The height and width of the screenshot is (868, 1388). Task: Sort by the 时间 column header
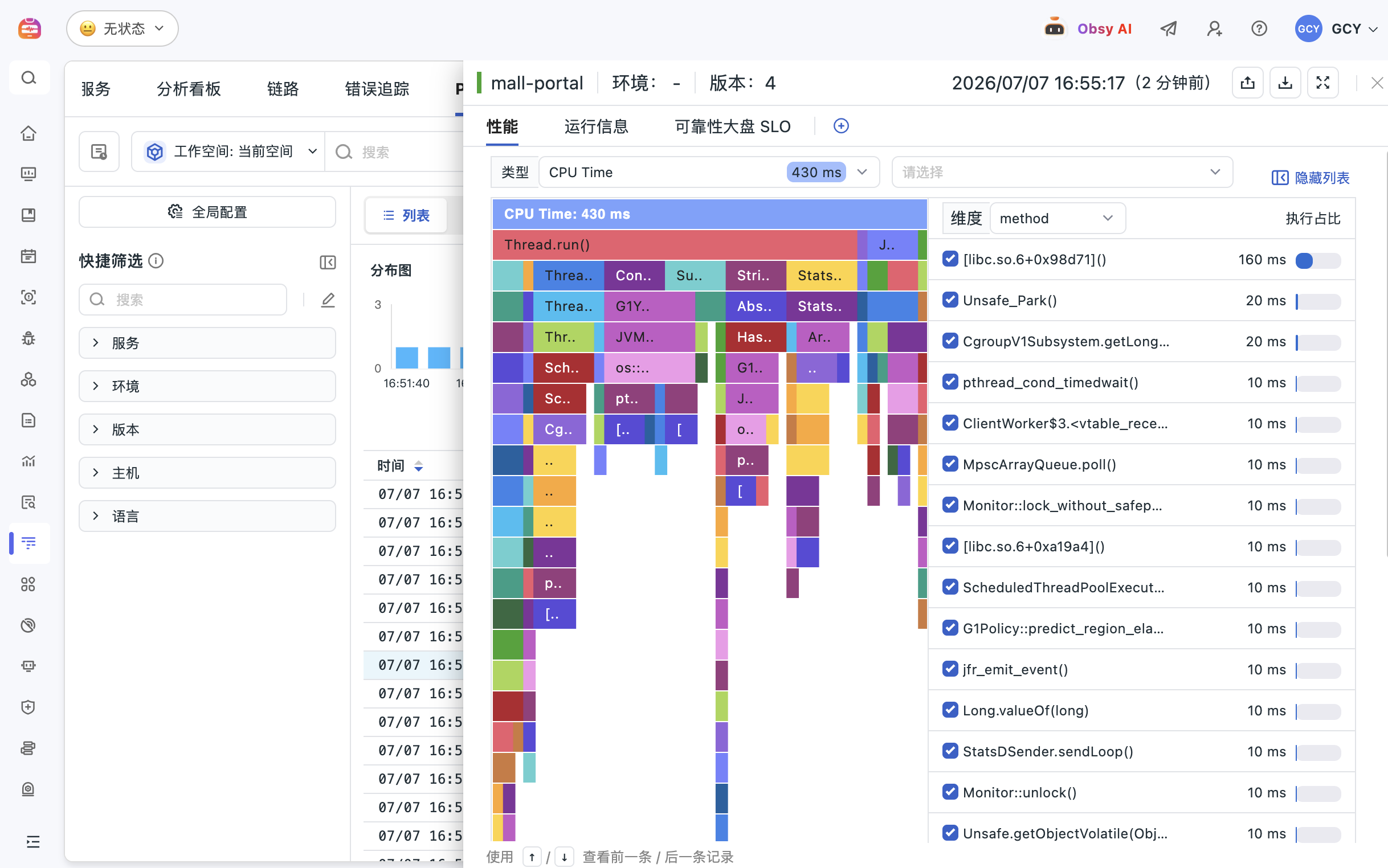(x=400, y=466)
